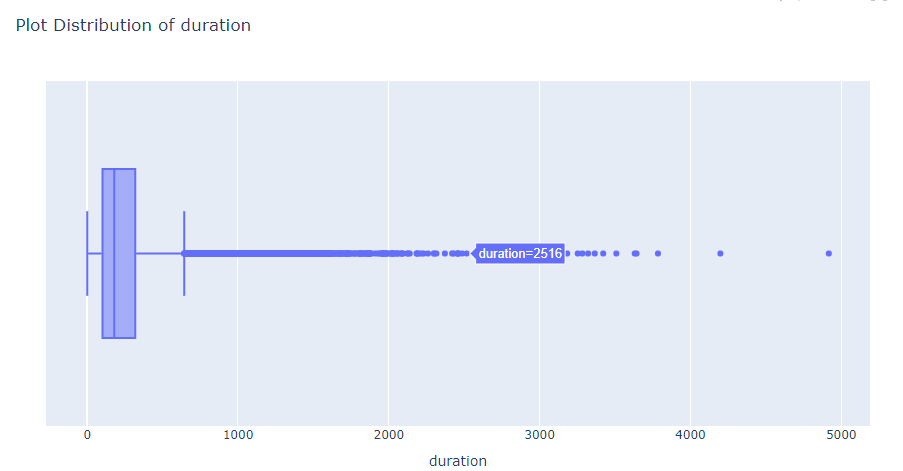The height and width of the screenshot is (471, 903).
Task: Click the x-axis tick label 2000
Action: pos(389,435)
